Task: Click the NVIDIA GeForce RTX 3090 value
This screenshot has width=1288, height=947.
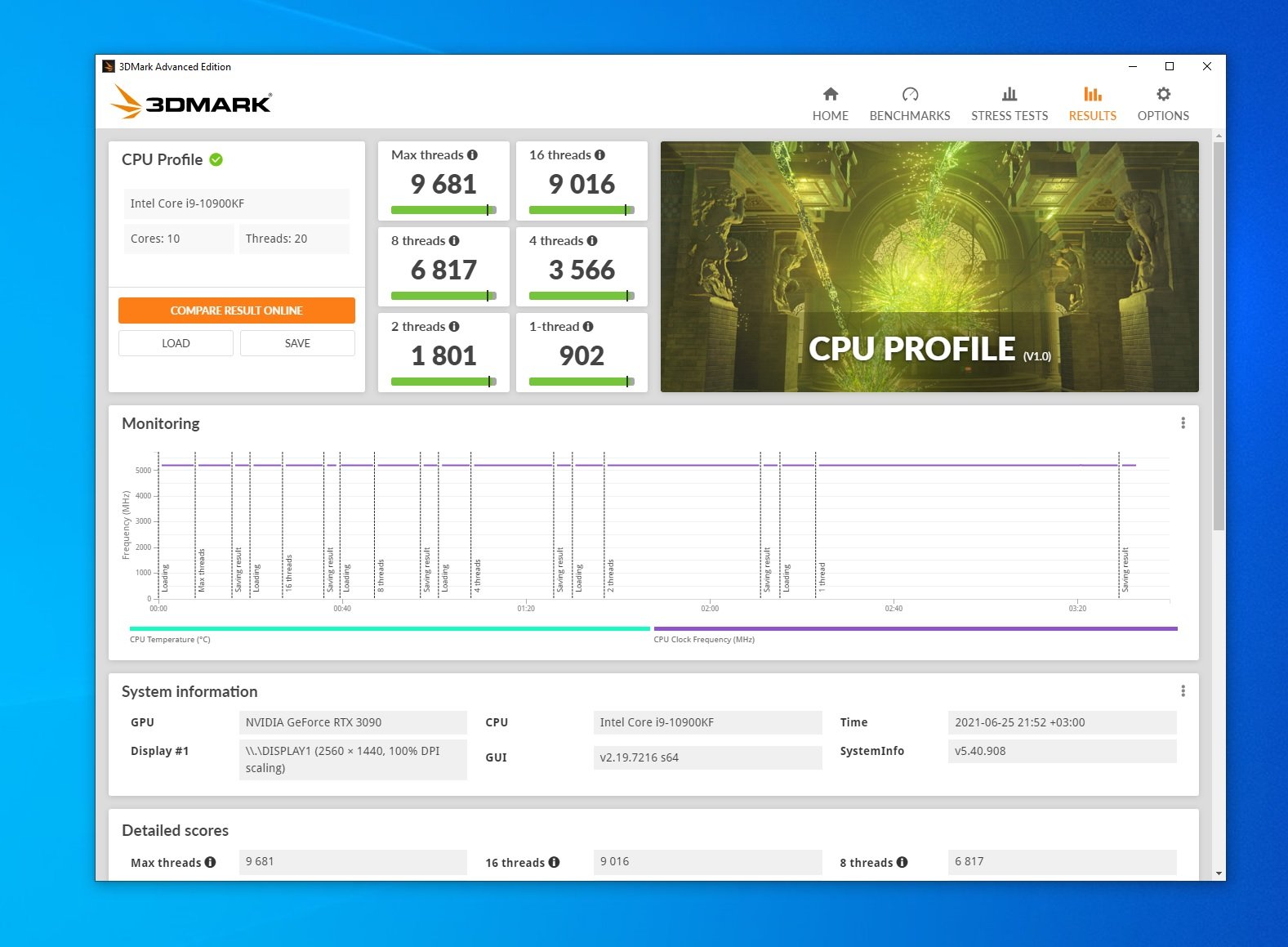Action: click(x=353, y=722)
